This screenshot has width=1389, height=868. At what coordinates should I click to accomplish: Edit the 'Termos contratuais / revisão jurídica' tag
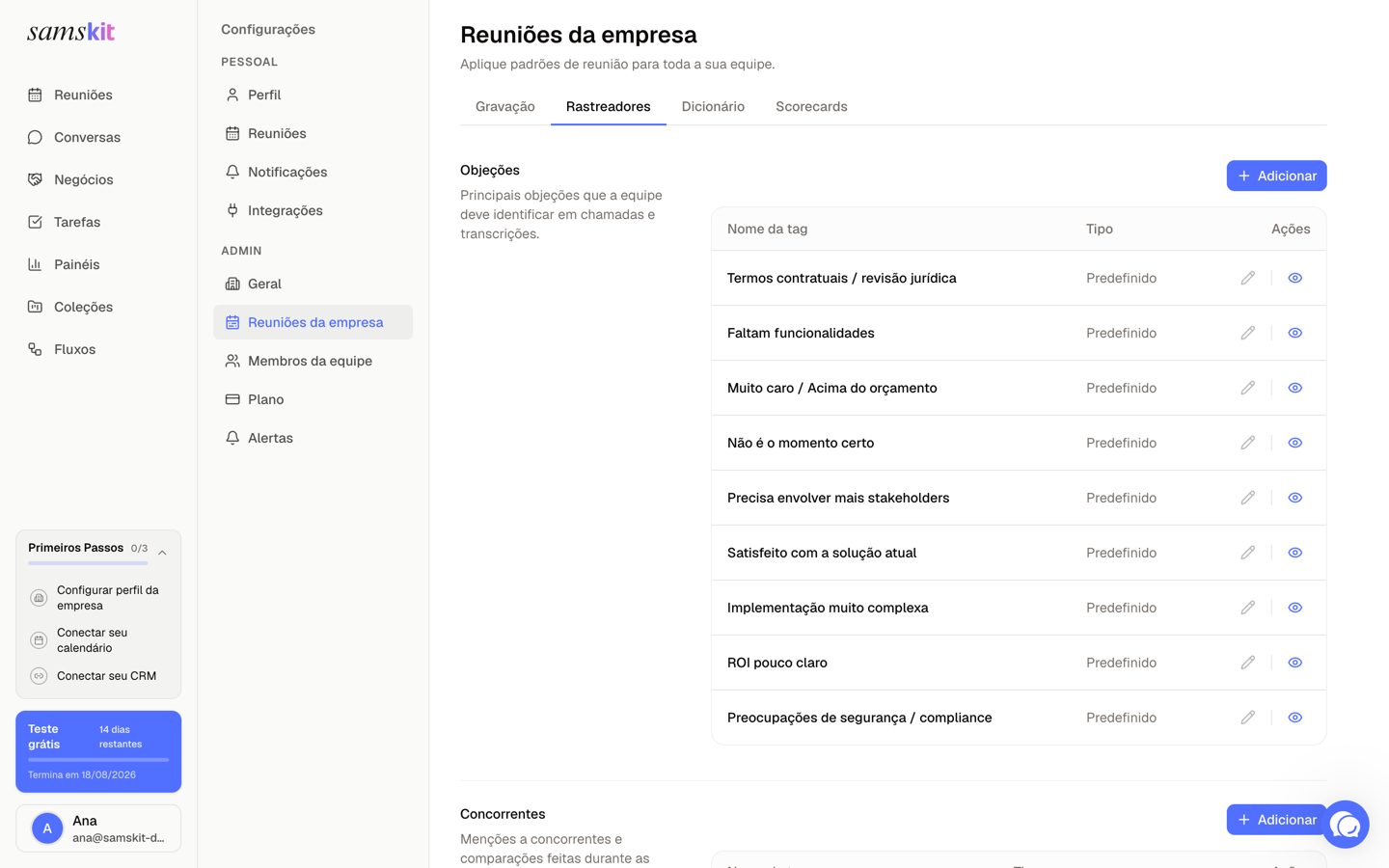[x=1247, y=278]
